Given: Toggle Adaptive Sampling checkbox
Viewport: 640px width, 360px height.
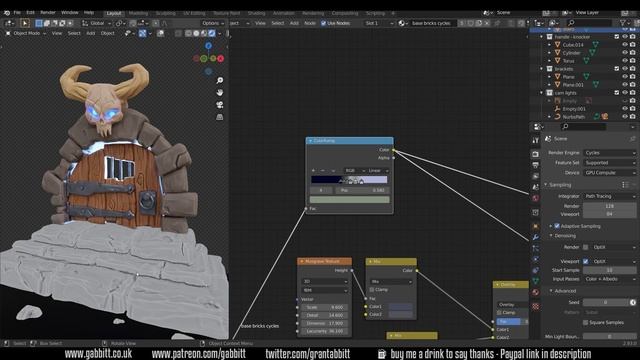Looking at the screenshot, I should (x=557, y=226).
